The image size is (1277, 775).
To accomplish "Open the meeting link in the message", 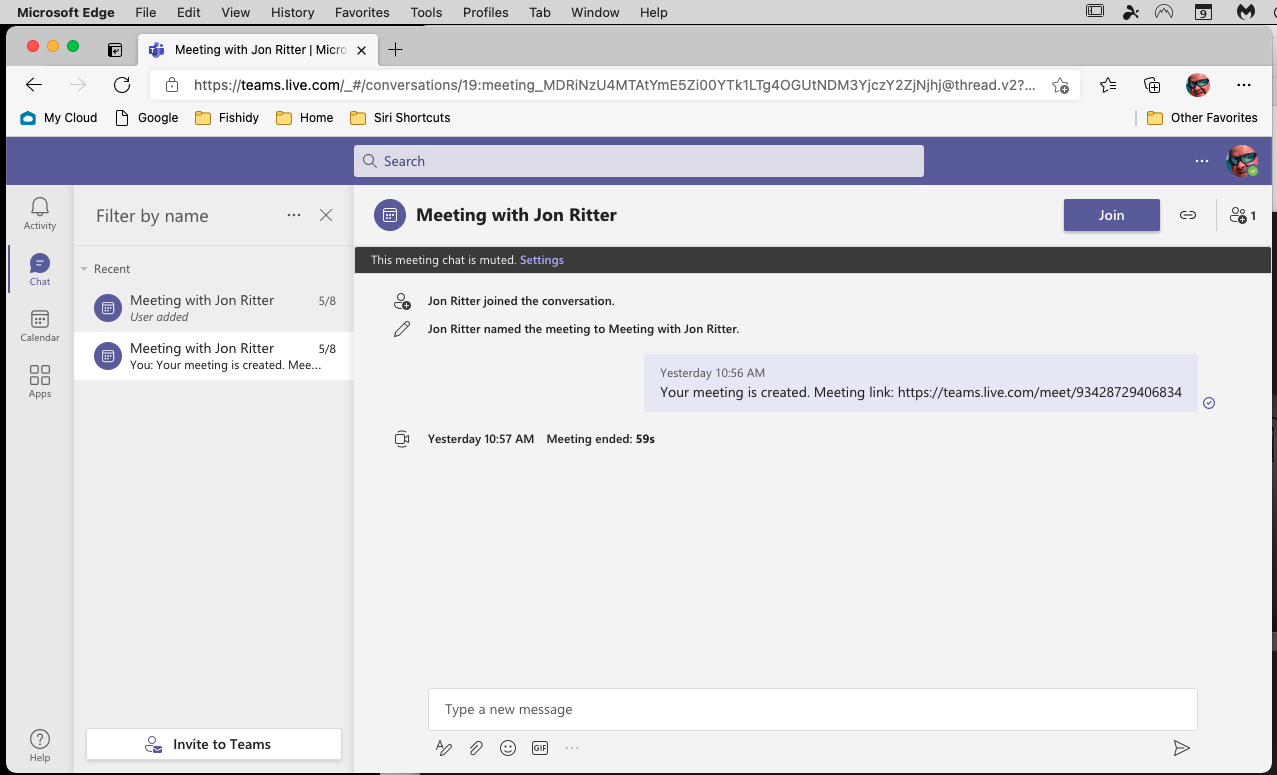I will [1040, 392].
